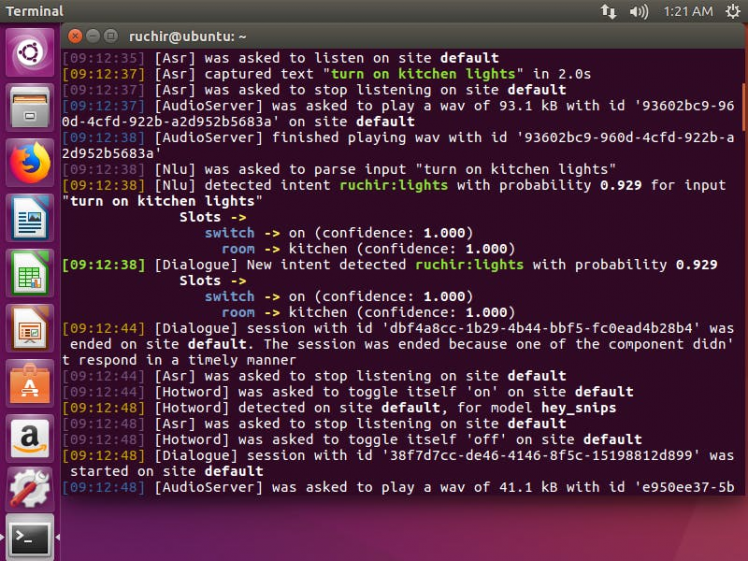Click 'captured text' in Asr line
This screenshot has height=561, width=748.
tap(259, 74)
